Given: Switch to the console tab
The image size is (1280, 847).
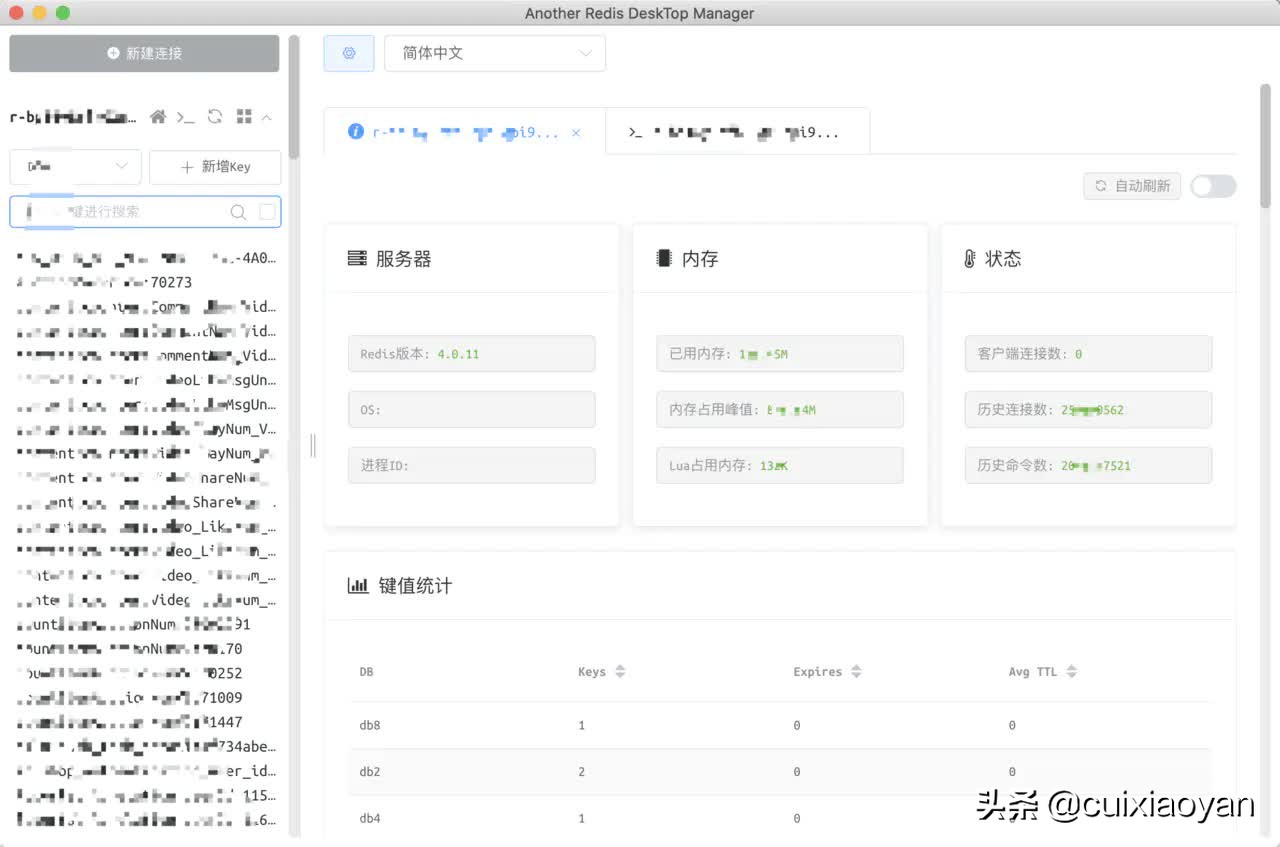Looking at the screenshot, I should point(737,131).
